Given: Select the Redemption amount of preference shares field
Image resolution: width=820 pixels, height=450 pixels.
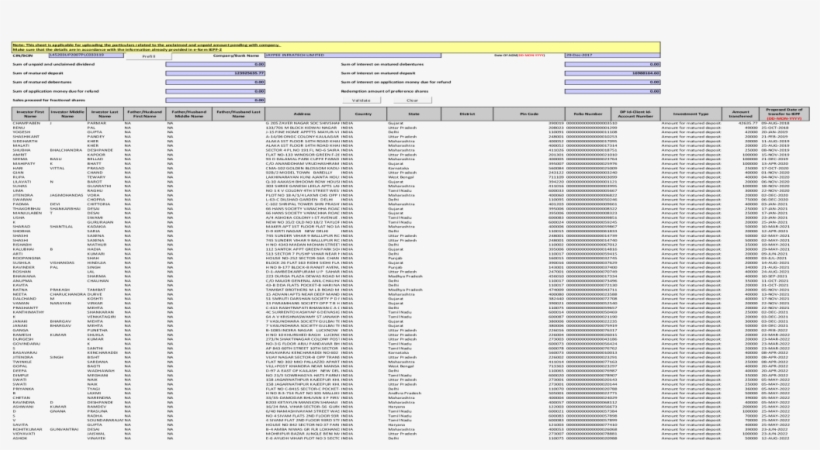Looking at the screenshot, I should click(612, 91).
